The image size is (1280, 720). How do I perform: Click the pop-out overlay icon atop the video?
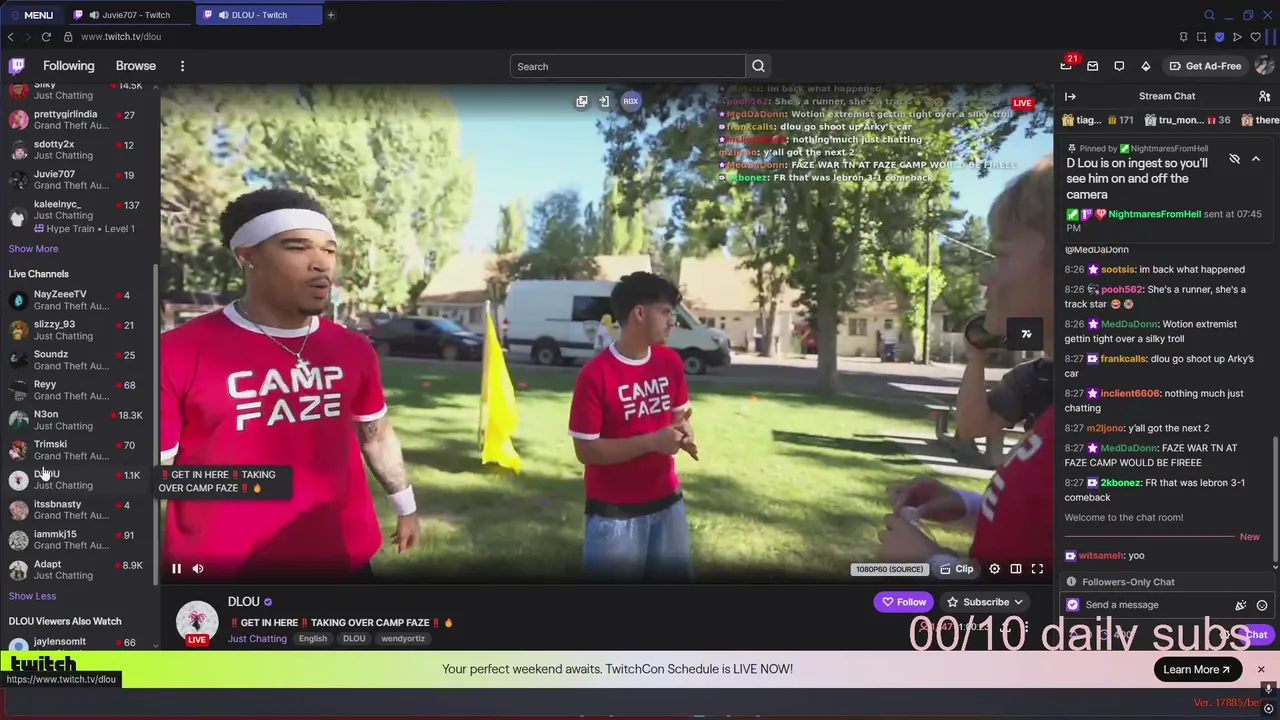(582, 101)
